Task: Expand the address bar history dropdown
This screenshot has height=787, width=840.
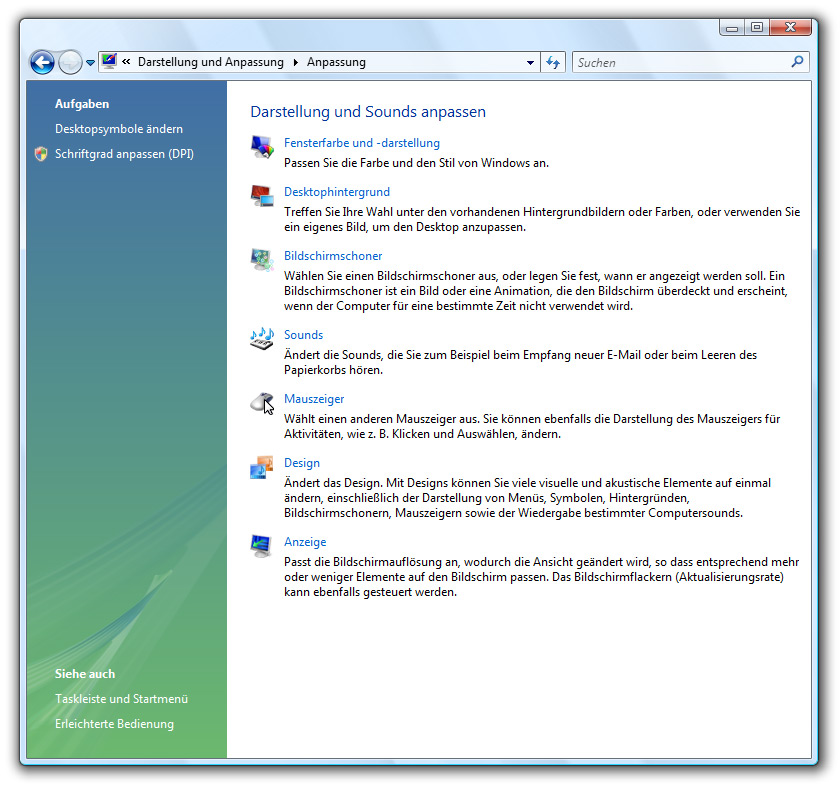Action: (x=531, y=63)
